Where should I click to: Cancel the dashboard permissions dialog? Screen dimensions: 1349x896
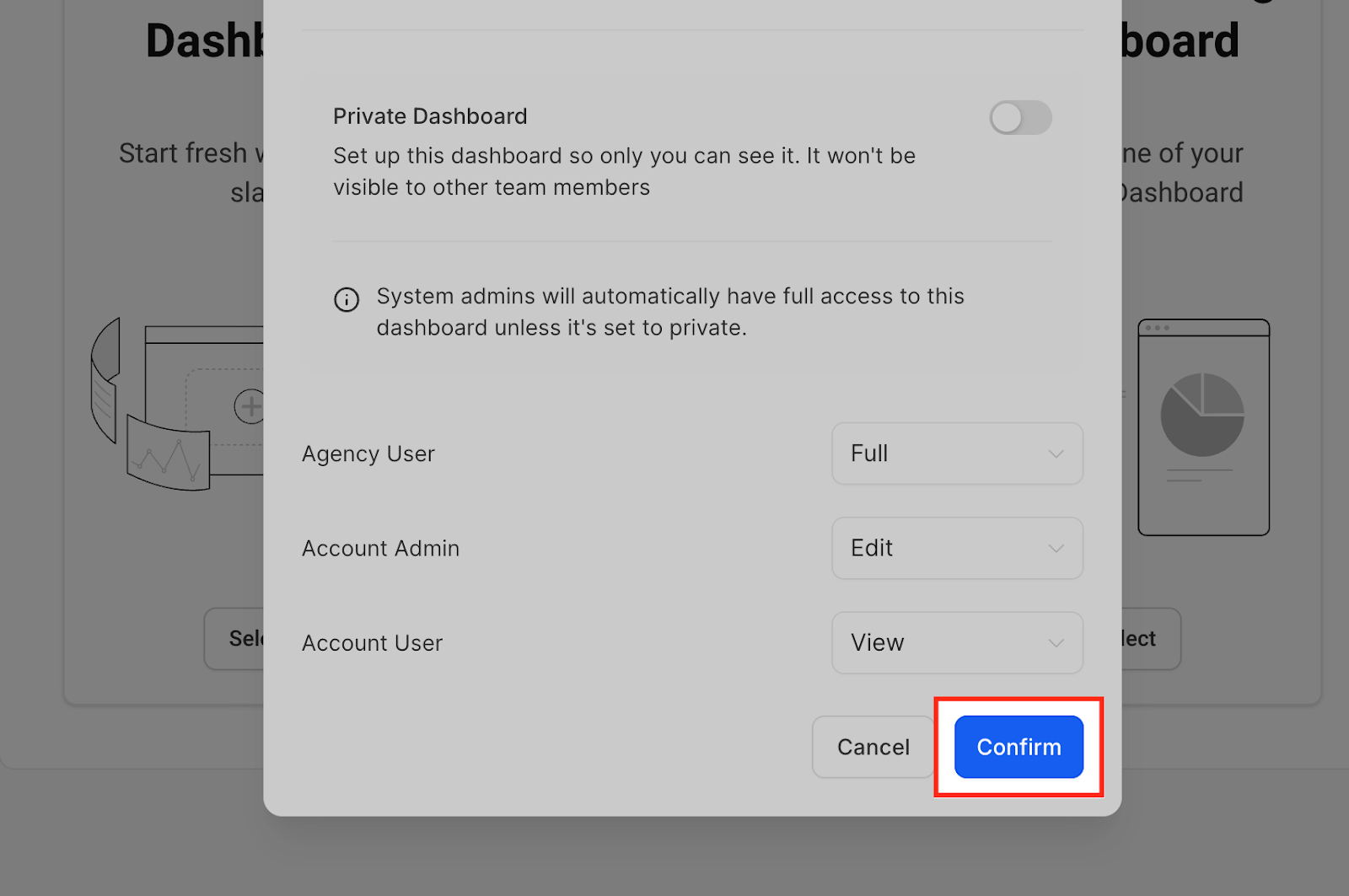873,747
